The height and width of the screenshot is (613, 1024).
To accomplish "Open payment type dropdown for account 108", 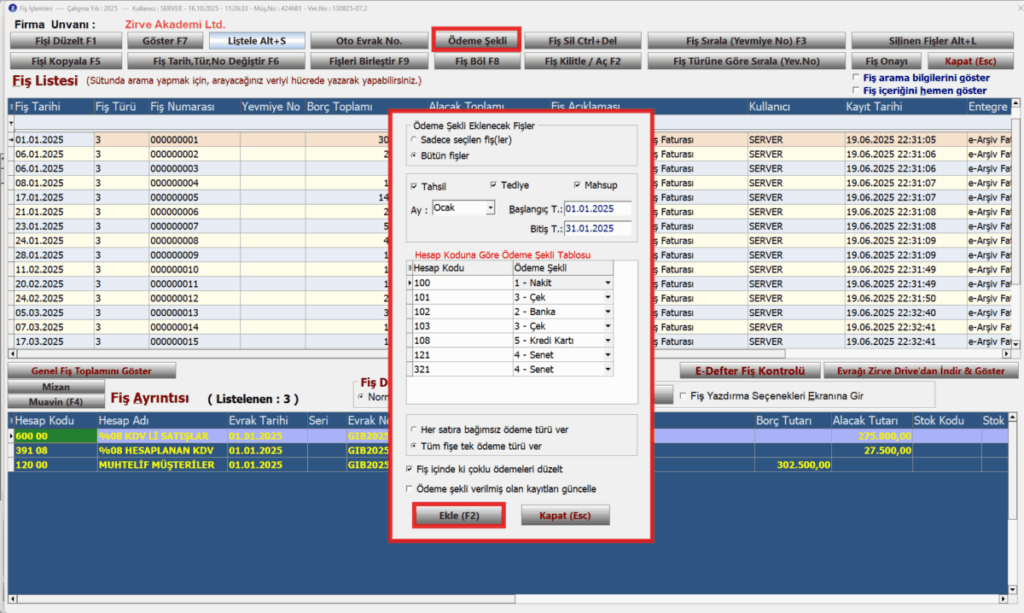I will tap(607, 340).
